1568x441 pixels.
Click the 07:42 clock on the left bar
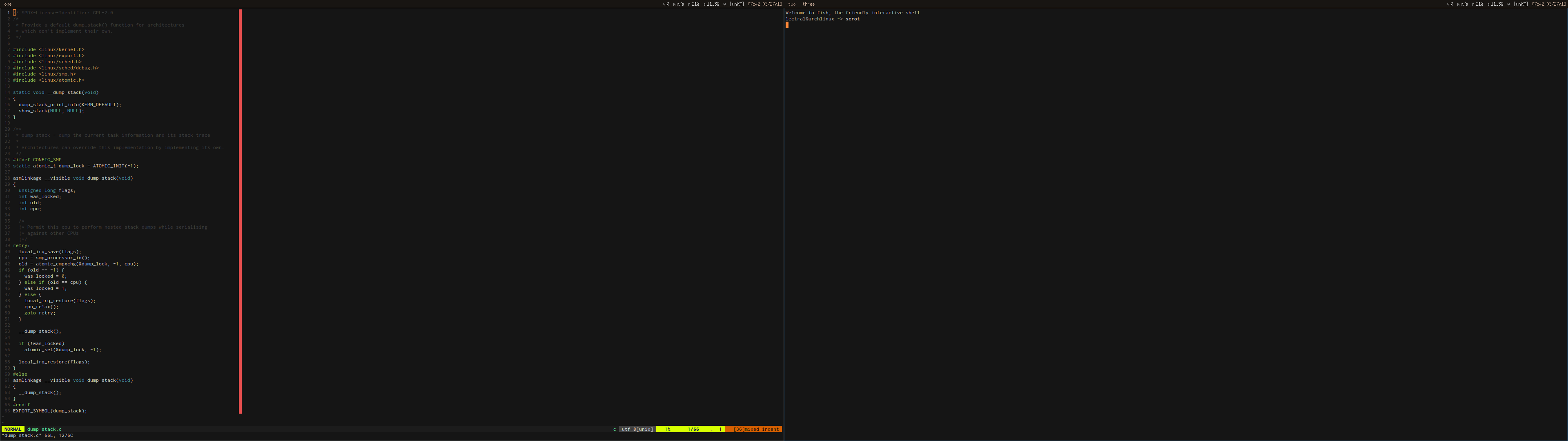(753, 4)
